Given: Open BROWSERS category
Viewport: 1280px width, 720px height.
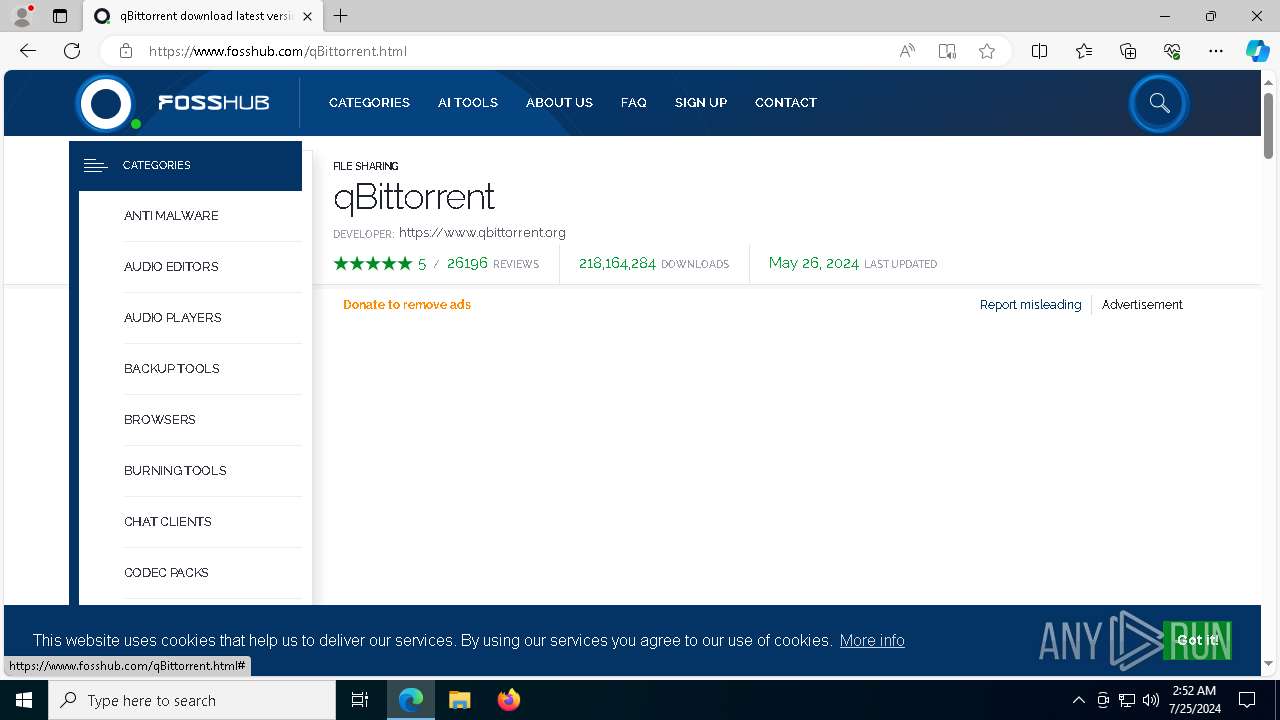Looking at the screenshot, I should tap(160, 420).
